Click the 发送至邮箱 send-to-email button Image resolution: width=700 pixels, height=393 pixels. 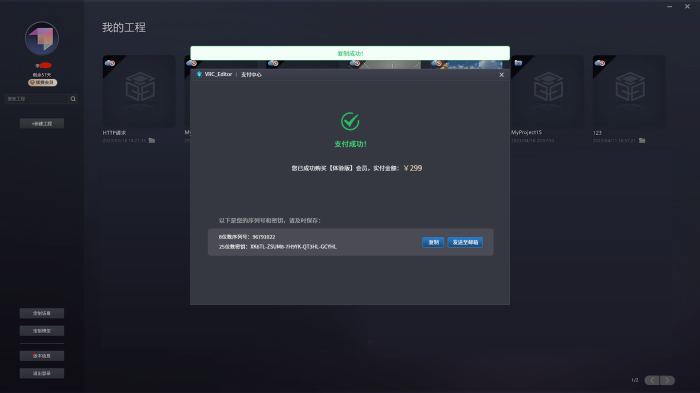coord(465,242)
